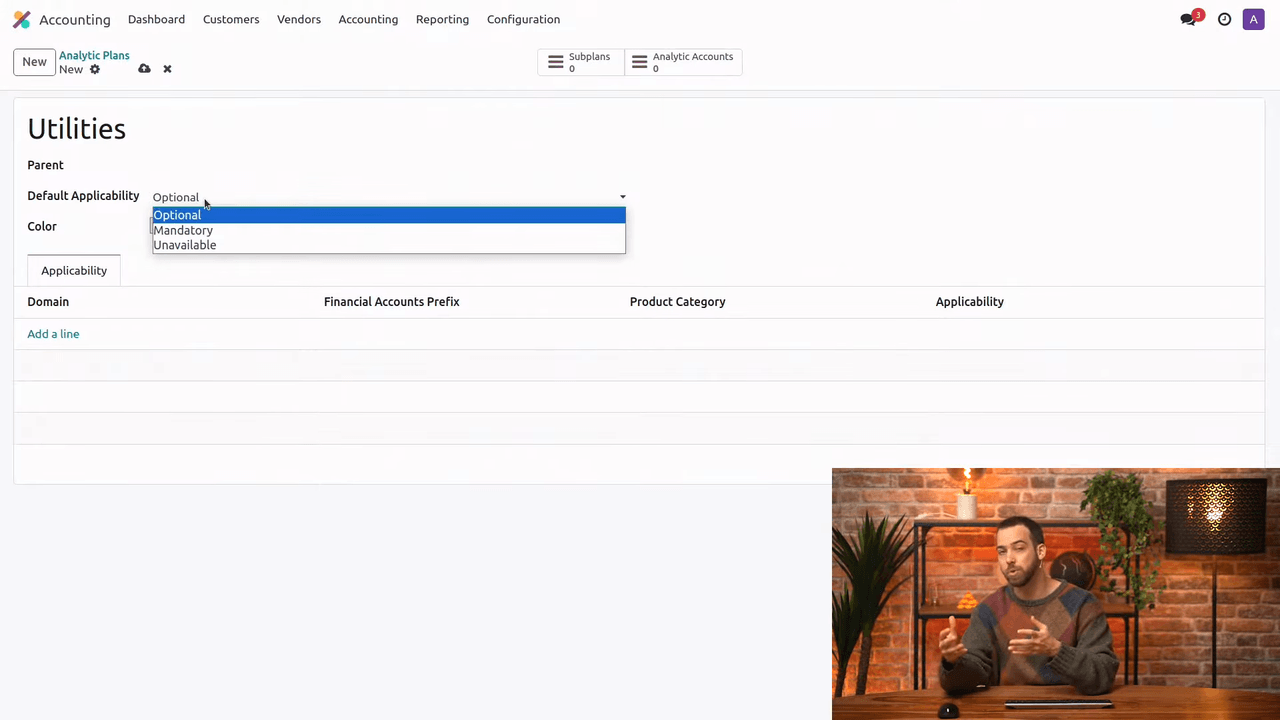Switch to the Applicability tab
Screen dimensions: 1280x720
(74, 270)
